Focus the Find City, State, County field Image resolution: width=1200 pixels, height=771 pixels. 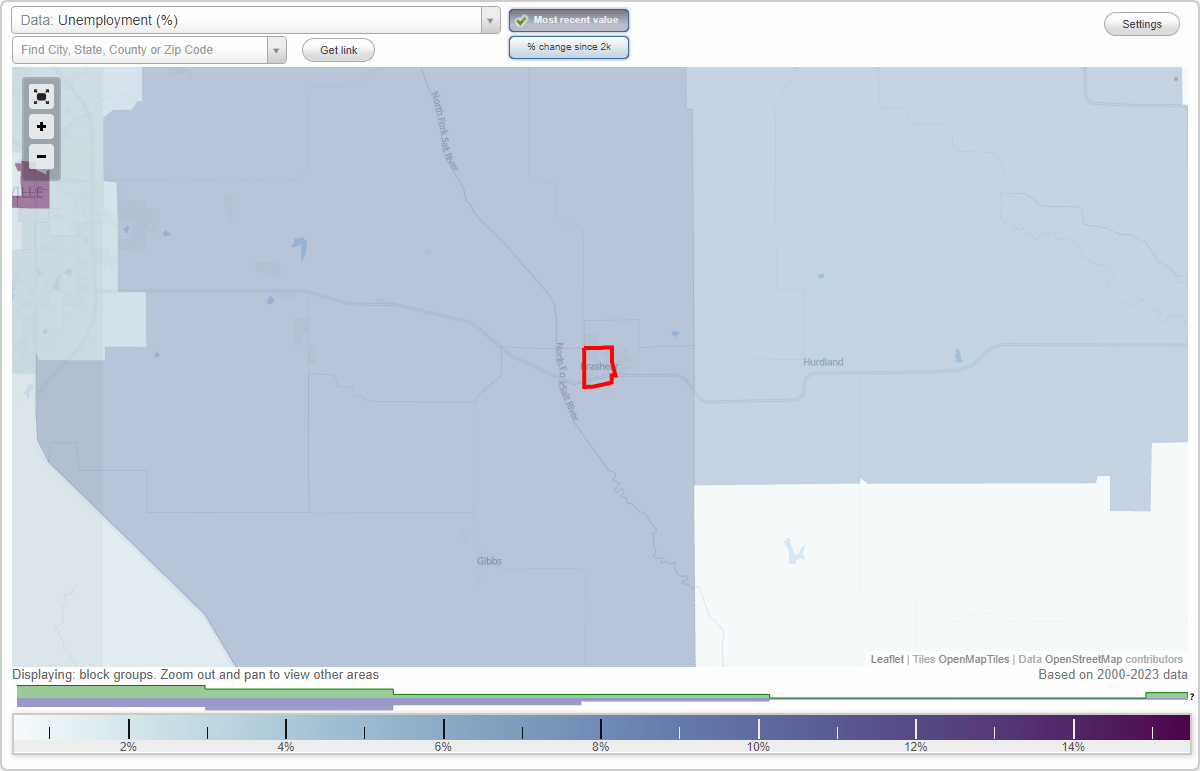pyautogui.click(x=140, y=50)
